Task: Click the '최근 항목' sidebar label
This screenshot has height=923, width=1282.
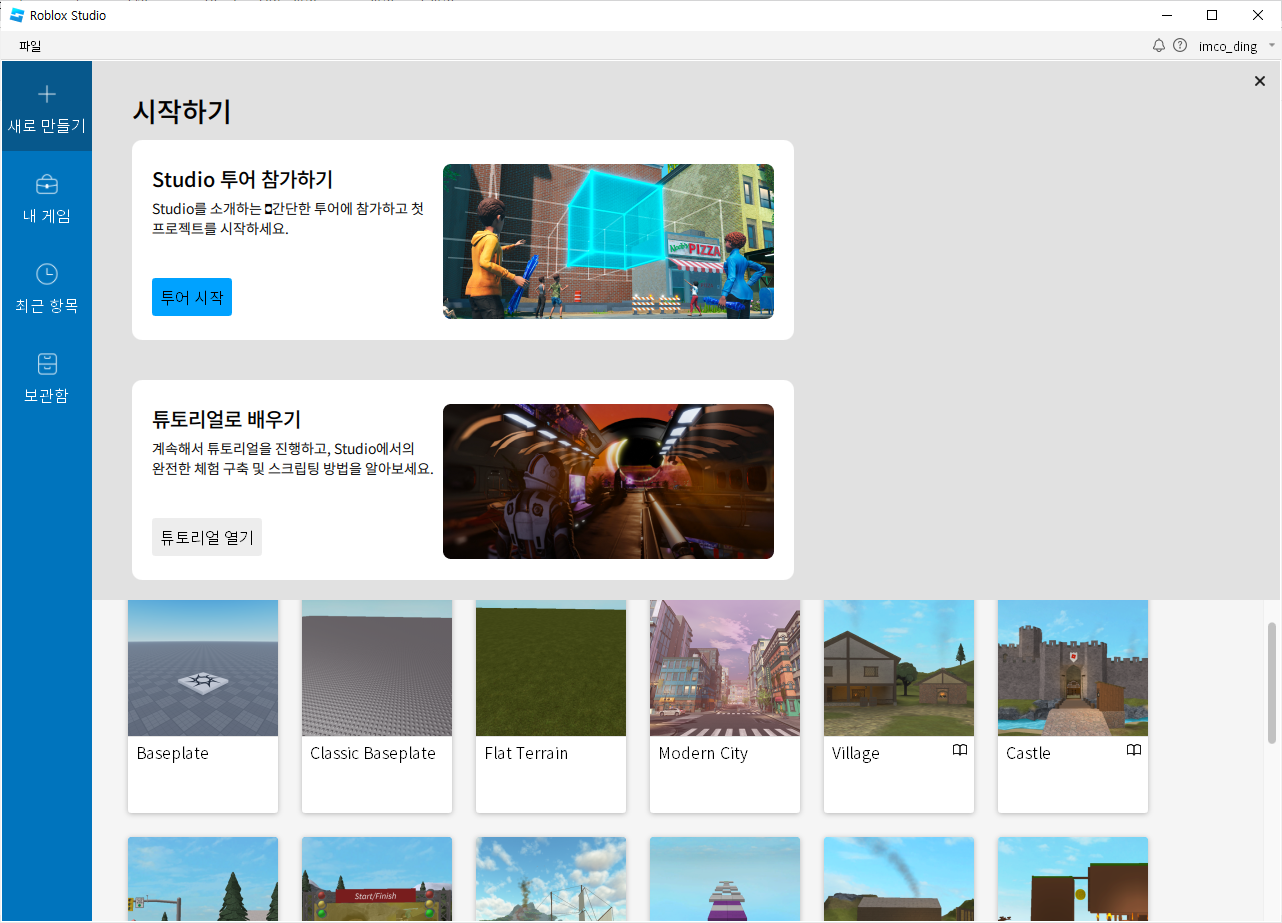Action: [x=47, y=306]
